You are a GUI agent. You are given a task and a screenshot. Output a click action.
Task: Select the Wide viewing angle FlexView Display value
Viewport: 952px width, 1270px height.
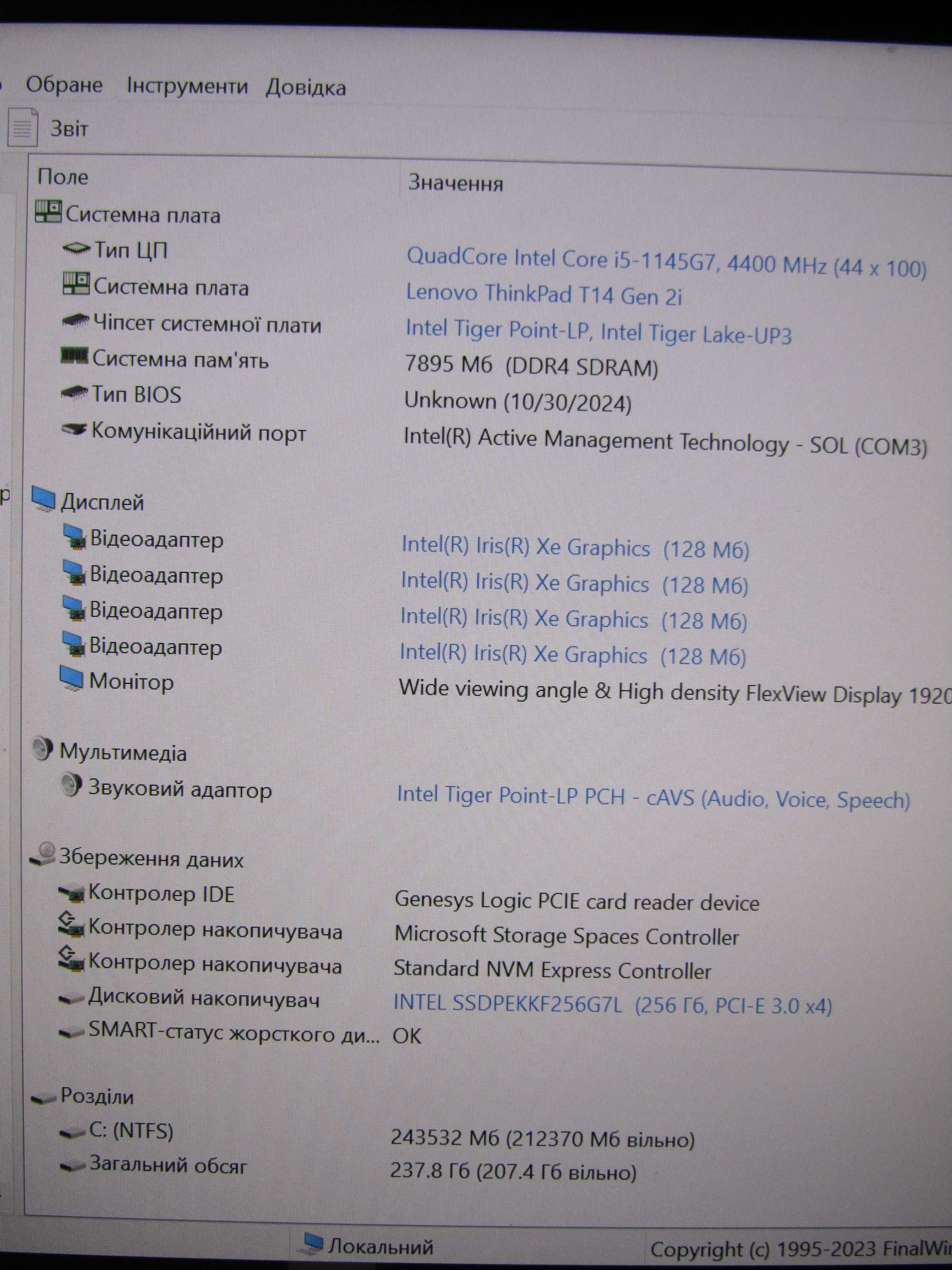click(x=675, y=692)
